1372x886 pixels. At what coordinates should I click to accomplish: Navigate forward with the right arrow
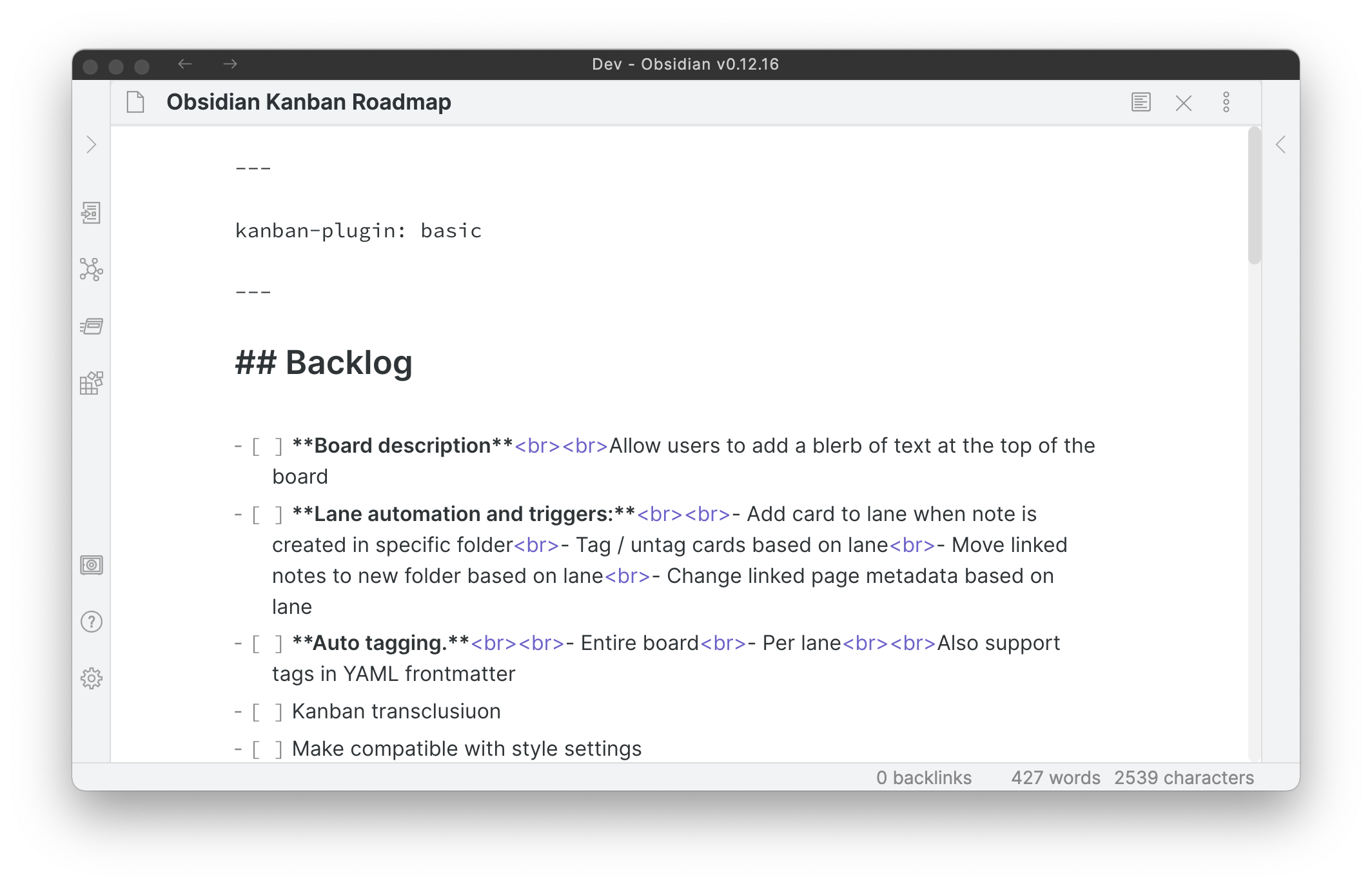click(230, 64)
